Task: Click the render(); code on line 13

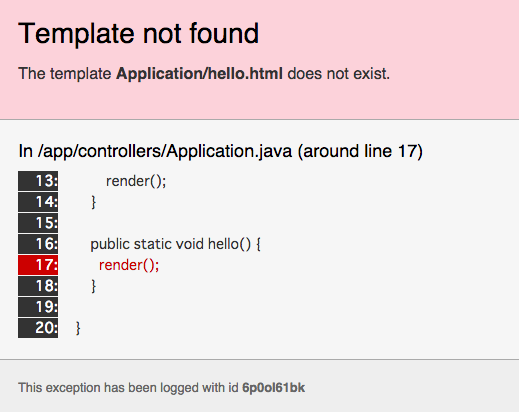Action: (136, 181)
